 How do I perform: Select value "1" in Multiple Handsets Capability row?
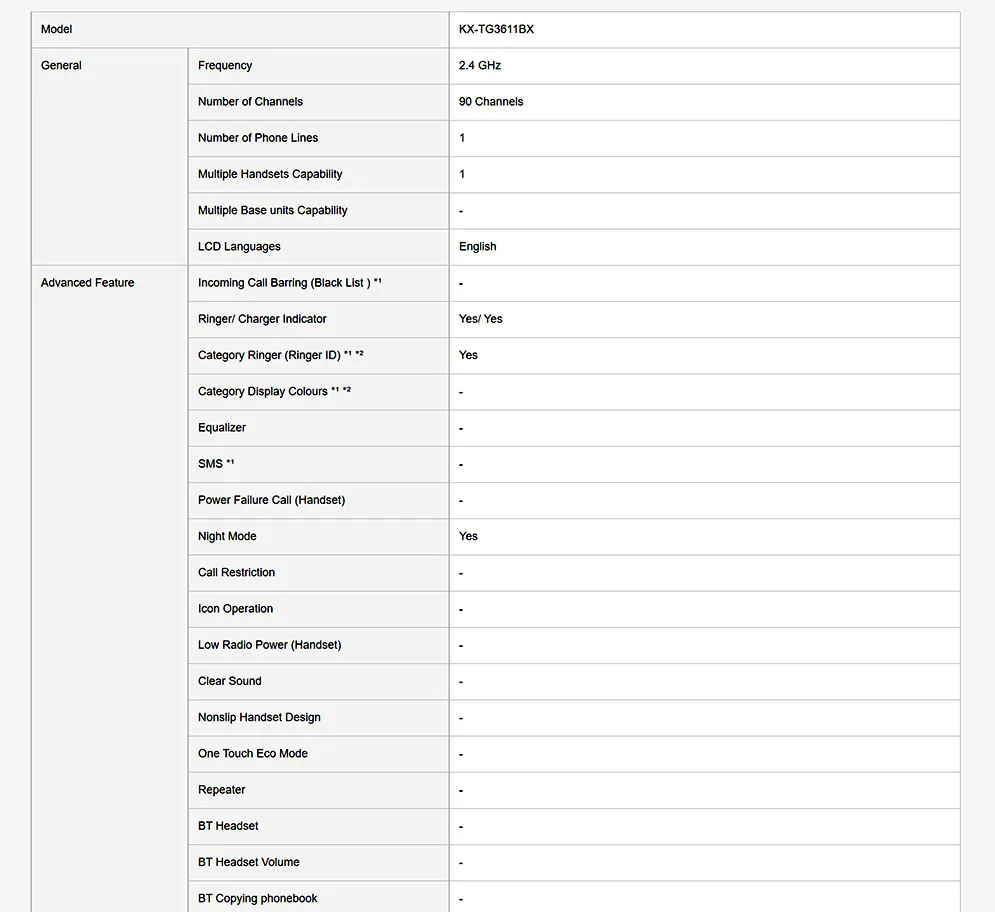click(462, 174)
